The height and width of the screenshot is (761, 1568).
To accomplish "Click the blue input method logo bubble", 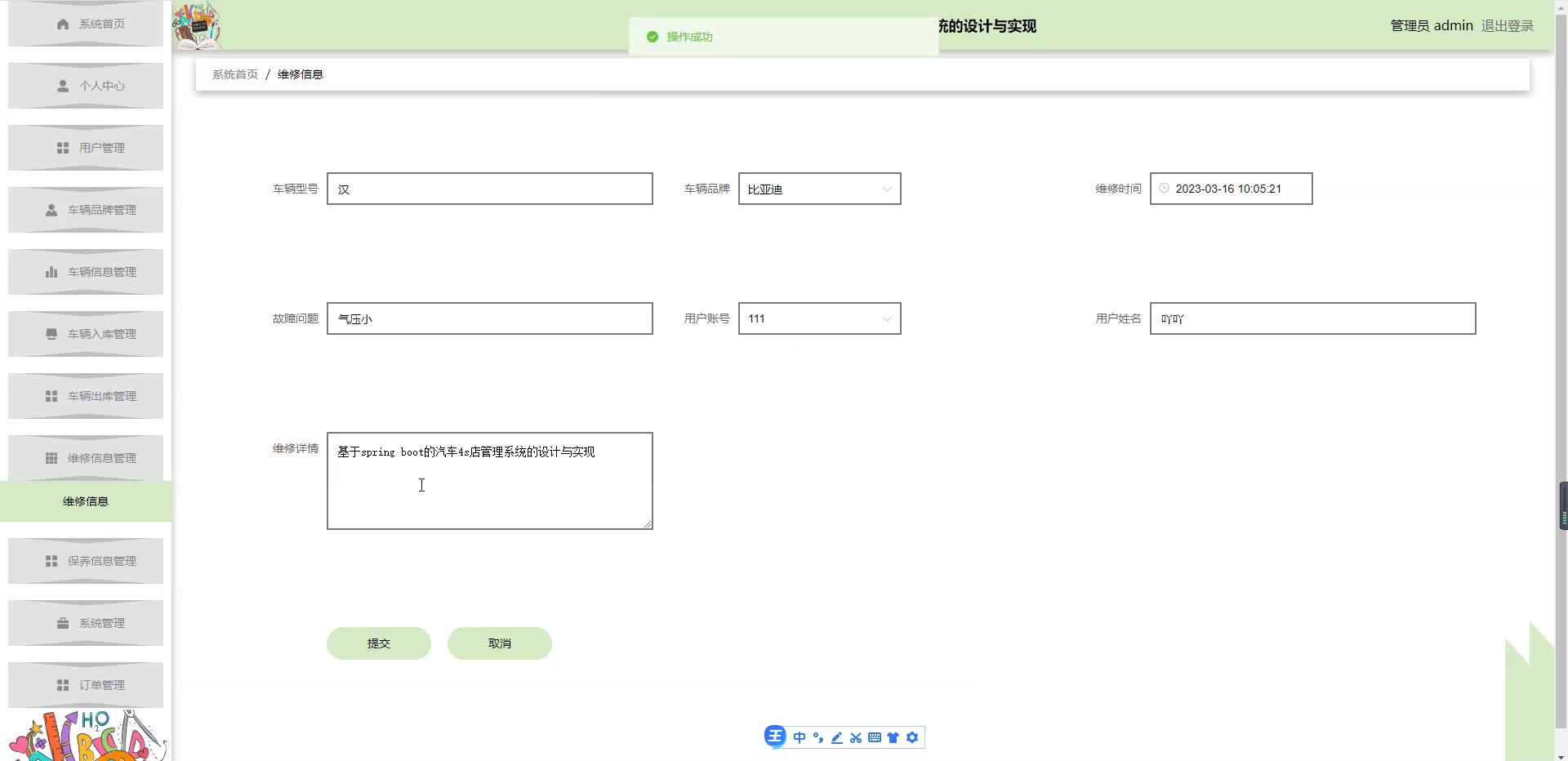I will pos(774,736).
